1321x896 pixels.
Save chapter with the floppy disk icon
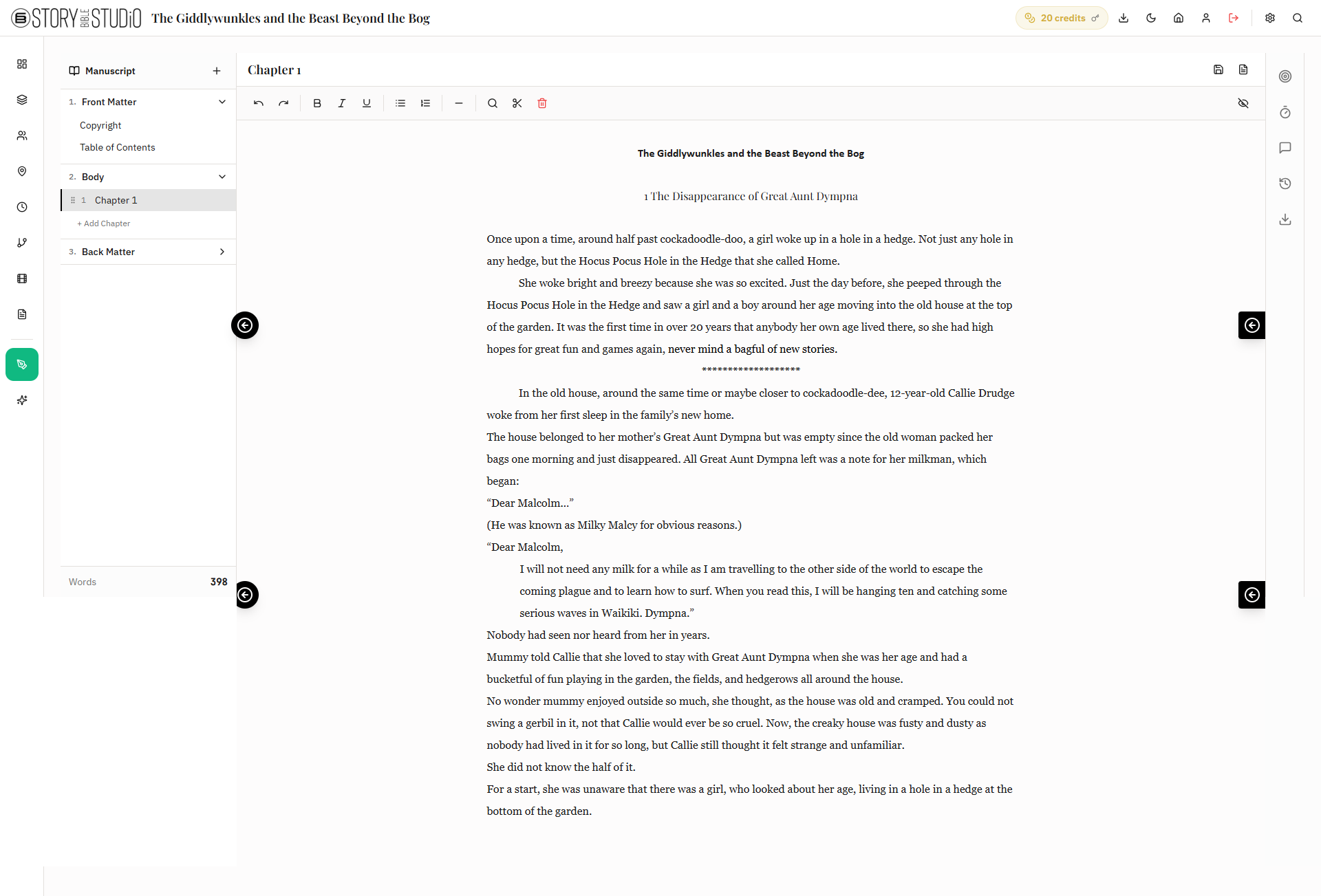pos(1218,69)
